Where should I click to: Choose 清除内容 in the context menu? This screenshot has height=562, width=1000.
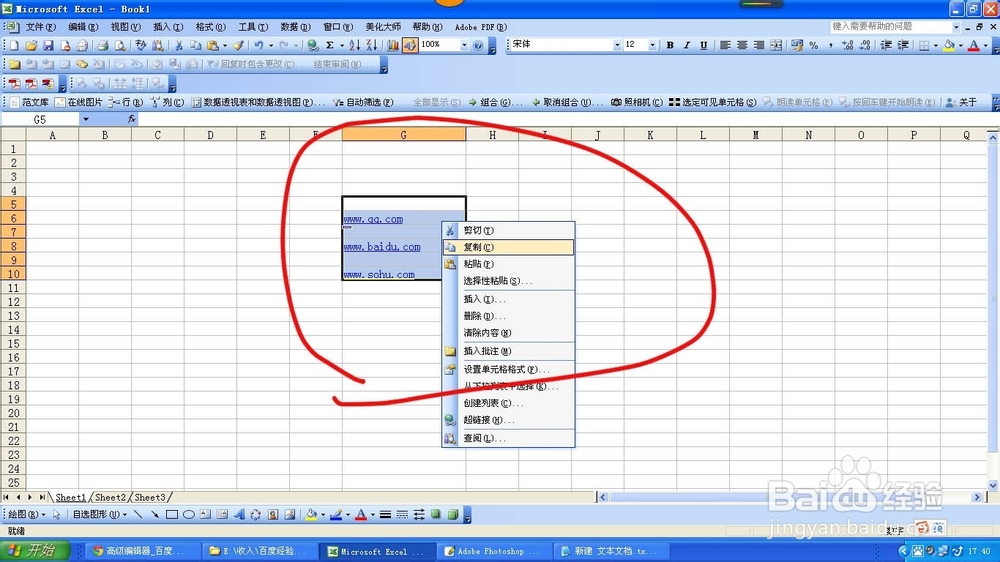tap(508, 333)
